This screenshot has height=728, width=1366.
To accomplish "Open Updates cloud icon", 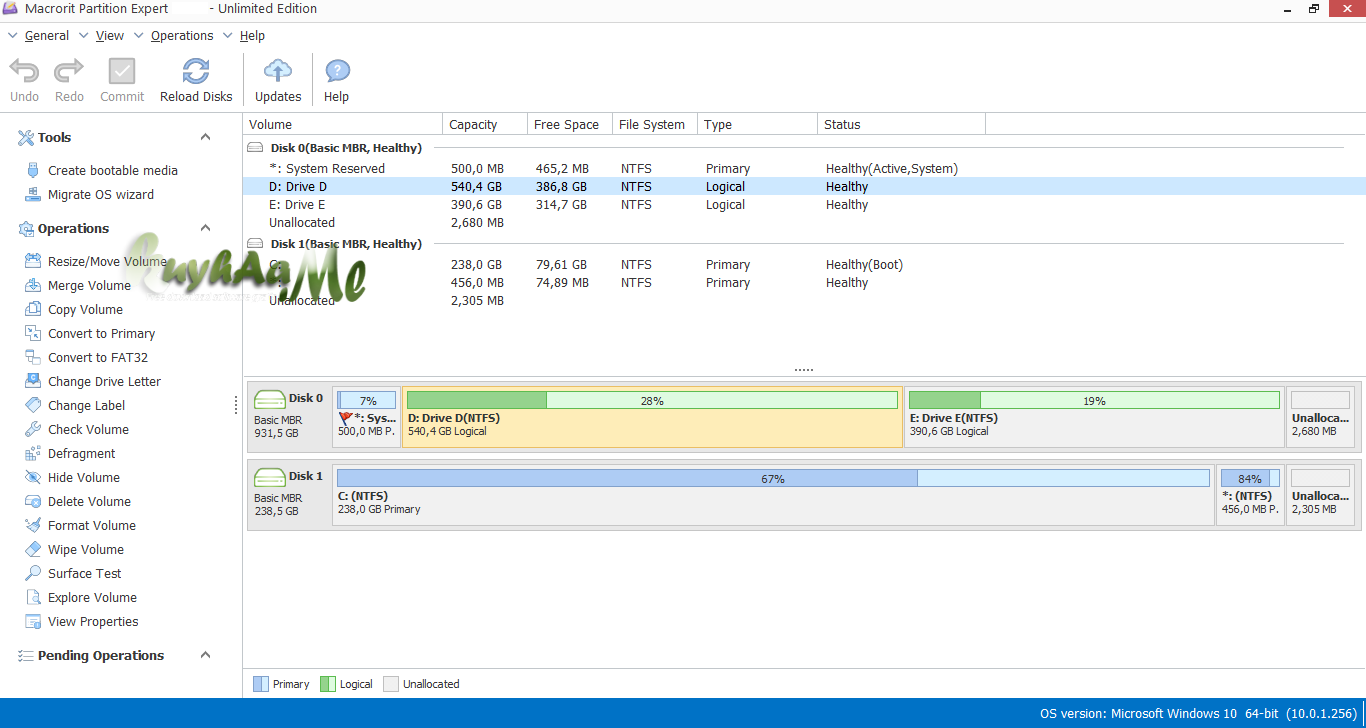I will point(278,71).
